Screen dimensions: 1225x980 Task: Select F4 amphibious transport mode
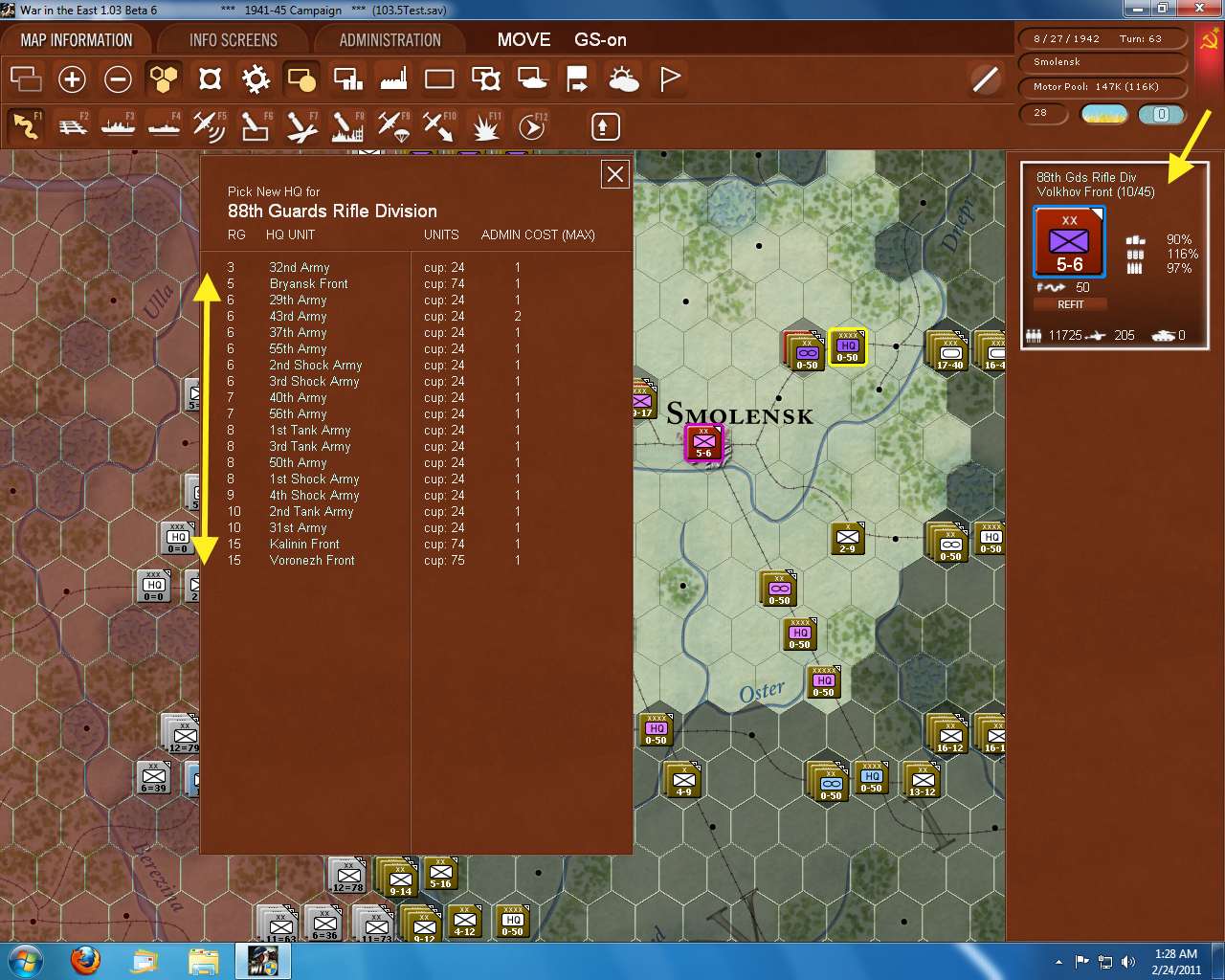[x=164, y=126]
